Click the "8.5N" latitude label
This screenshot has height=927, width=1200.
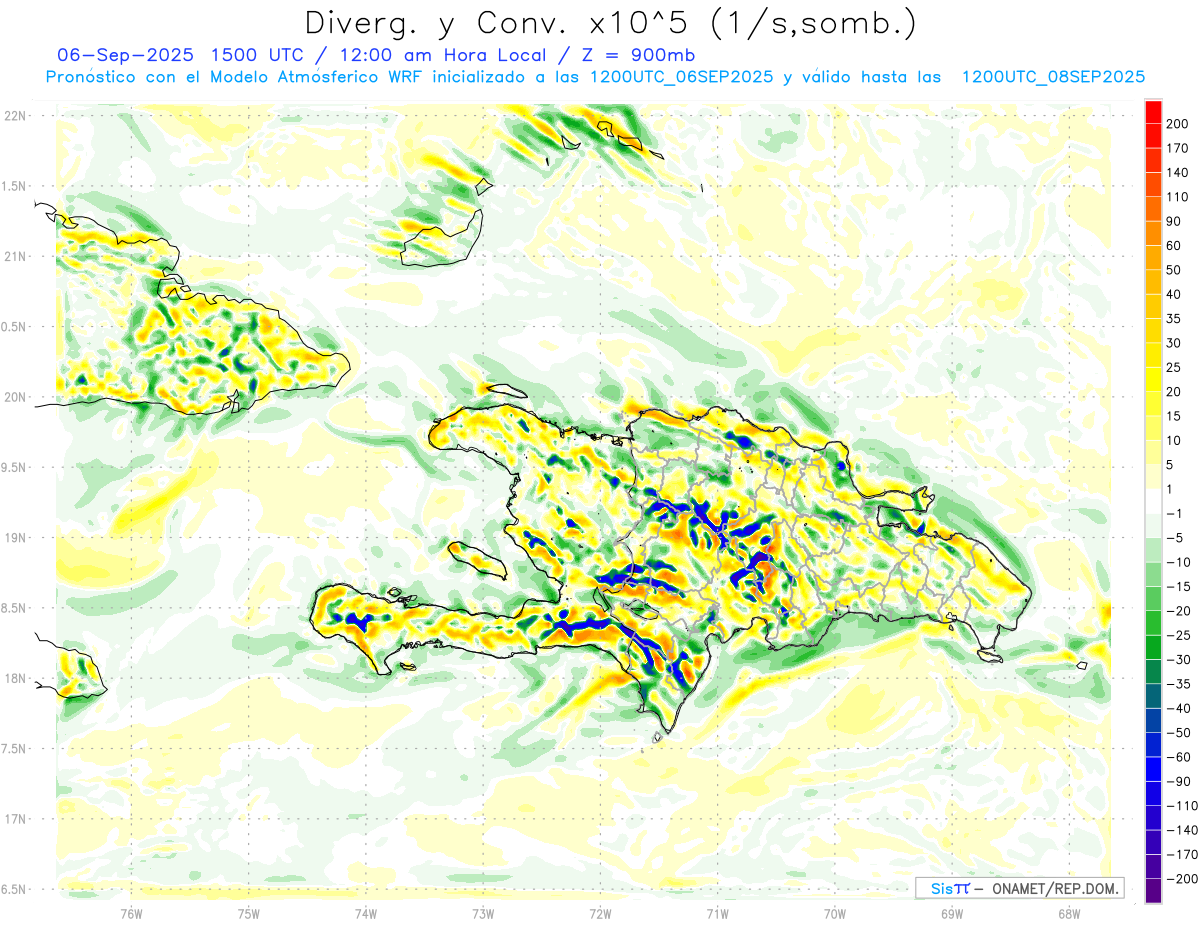(x=14, y=608)
